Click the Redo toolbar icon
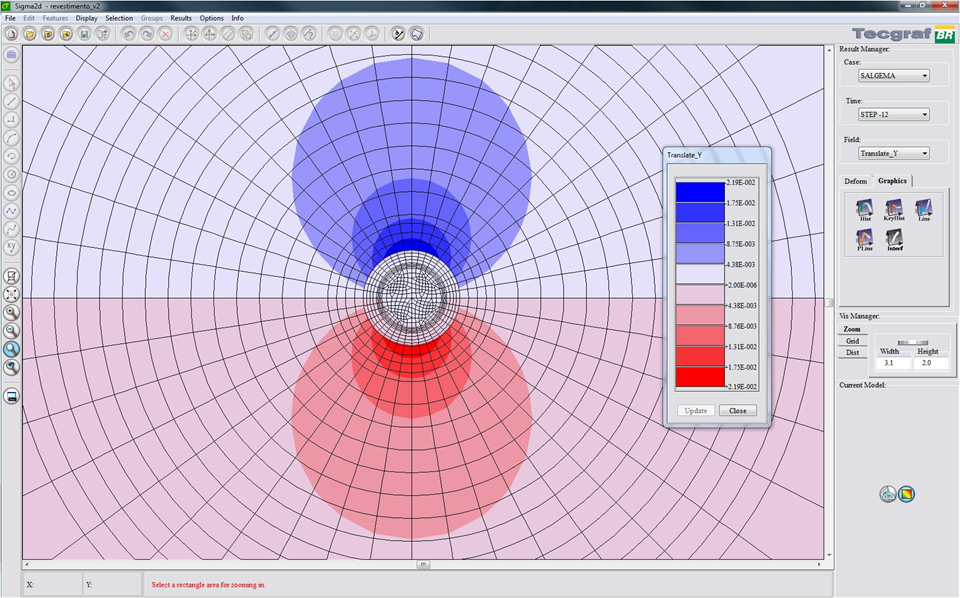 147,34
